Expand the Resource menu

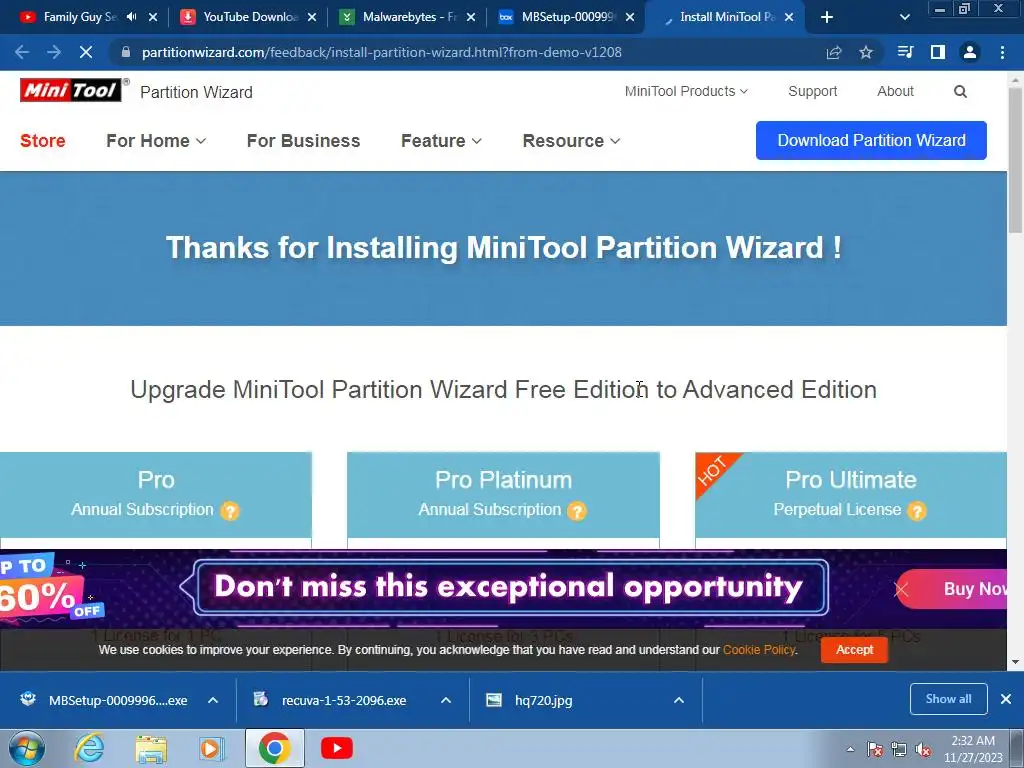click(x=571, y=141)
